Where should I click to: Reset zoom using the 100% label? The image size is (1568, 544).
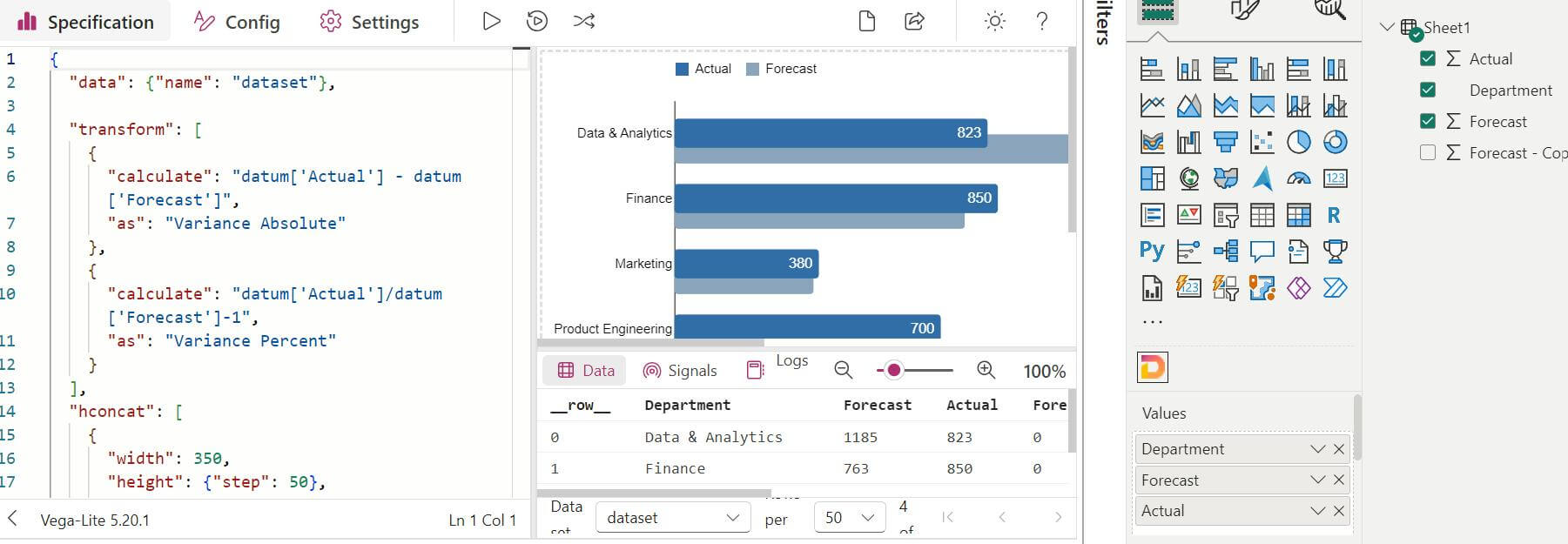[1044, 371]
